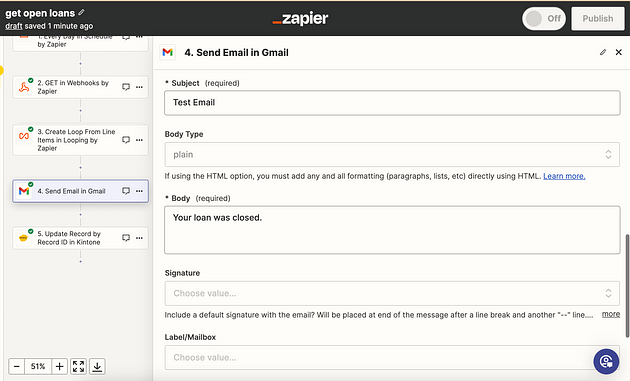Click the Publish button
Image resolution: width=630 pixels, height=381 pixels.
597,18
